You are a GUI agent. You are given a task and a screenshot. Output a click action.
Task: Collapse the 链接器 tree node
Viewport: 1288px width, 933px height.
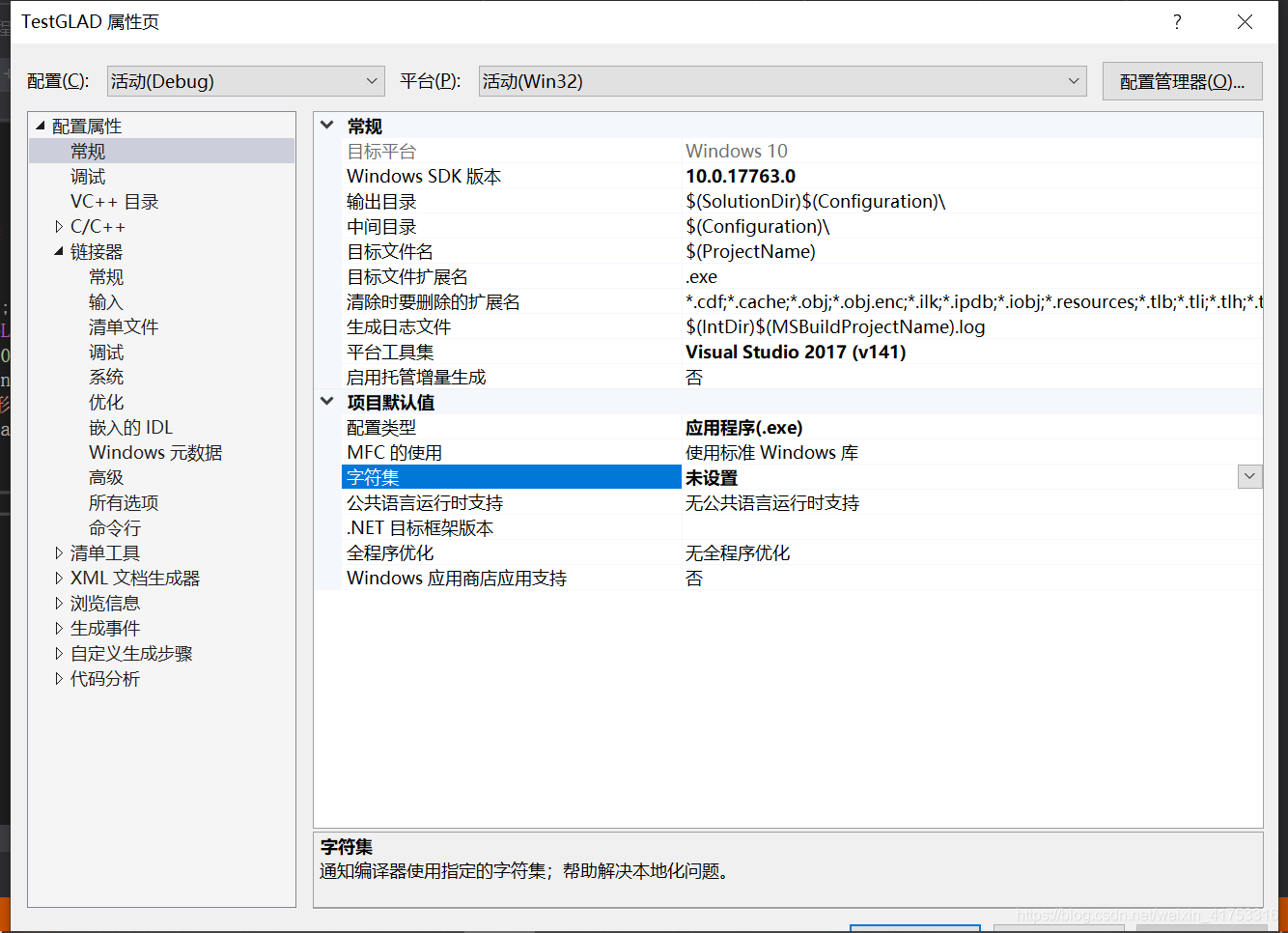59,251
